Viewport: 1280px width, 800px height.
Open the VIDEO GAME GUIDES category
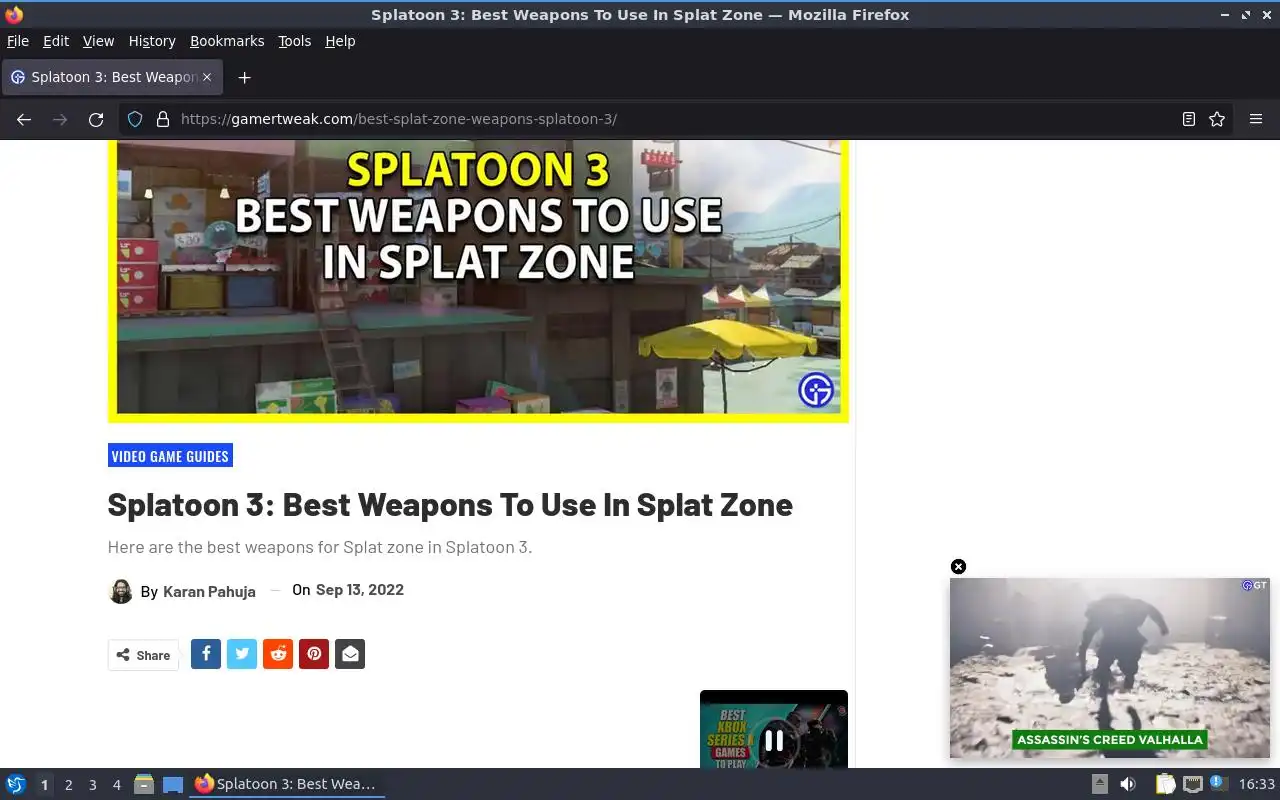coord(170,456)
